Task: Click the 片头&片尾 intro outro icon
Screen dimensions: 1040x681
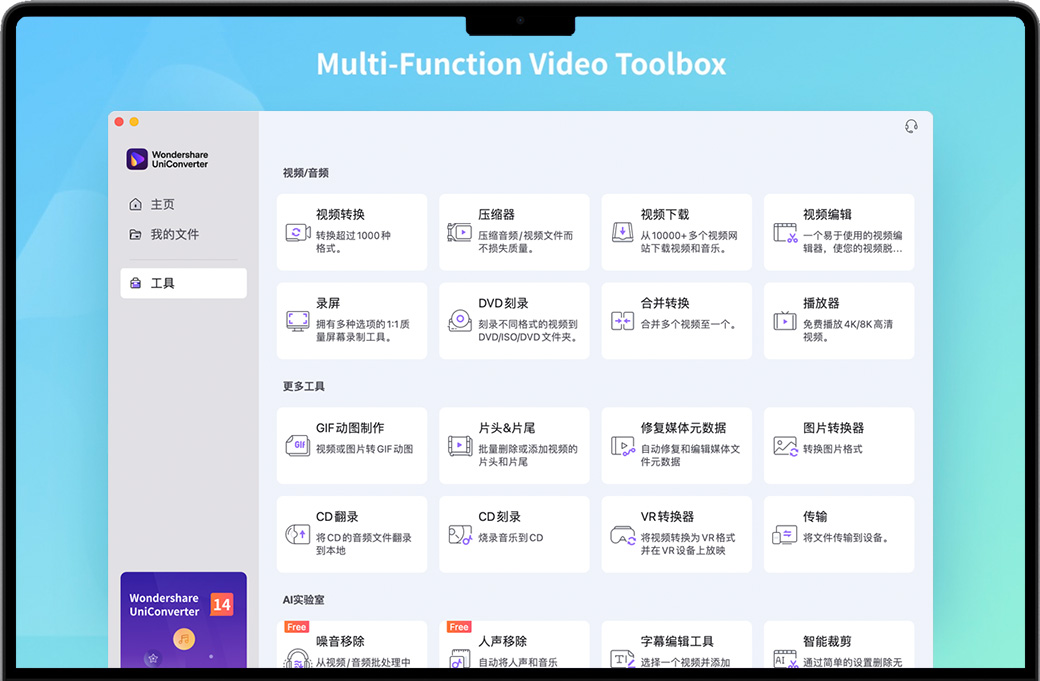Action: [x=460, y=446]
